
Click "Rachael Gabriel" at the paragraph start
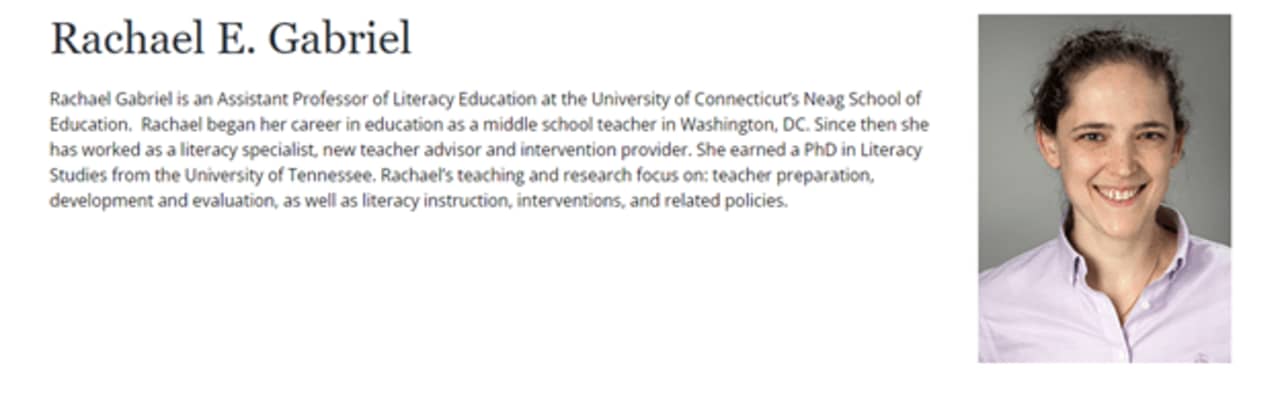(111, 99)
